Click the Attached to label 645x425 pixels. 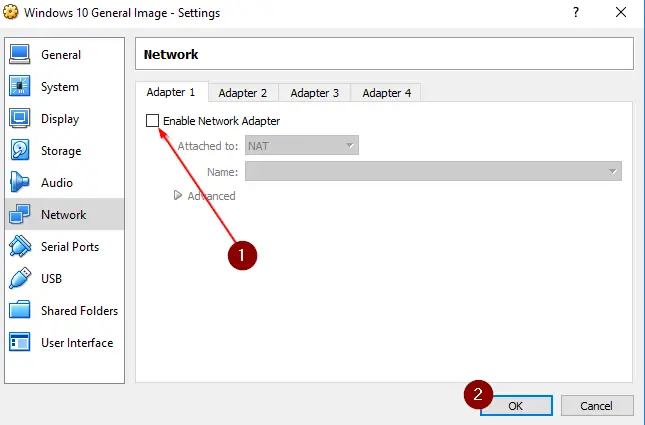[208, 146]
